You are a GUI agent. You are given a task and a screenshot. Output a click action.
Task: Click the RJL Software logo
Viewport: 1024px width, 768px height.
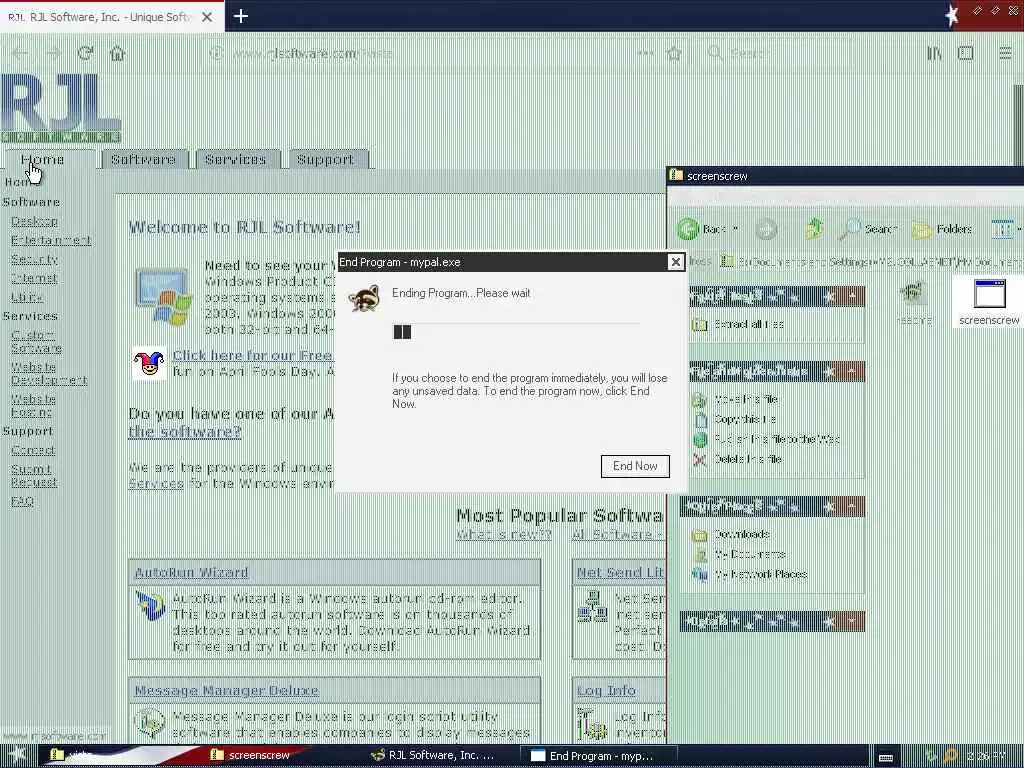point(61,107)
